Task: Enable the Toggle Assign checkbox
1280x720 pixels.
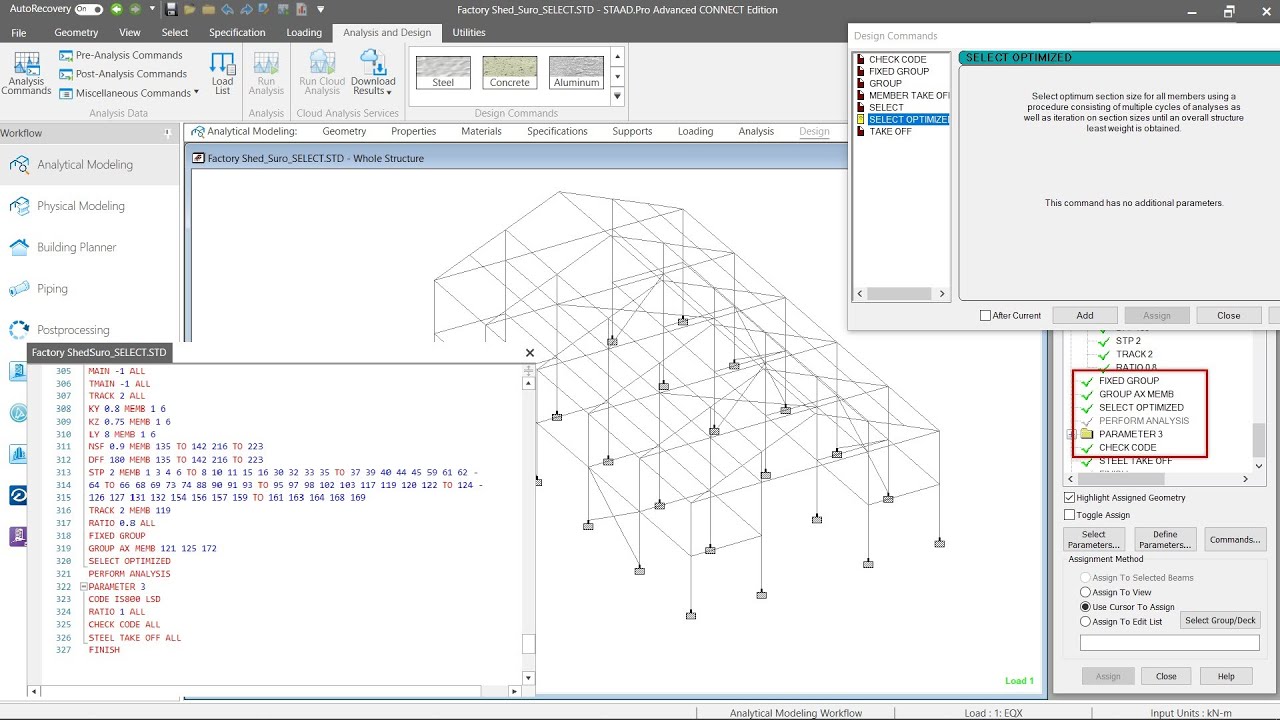Action: 1070,515
